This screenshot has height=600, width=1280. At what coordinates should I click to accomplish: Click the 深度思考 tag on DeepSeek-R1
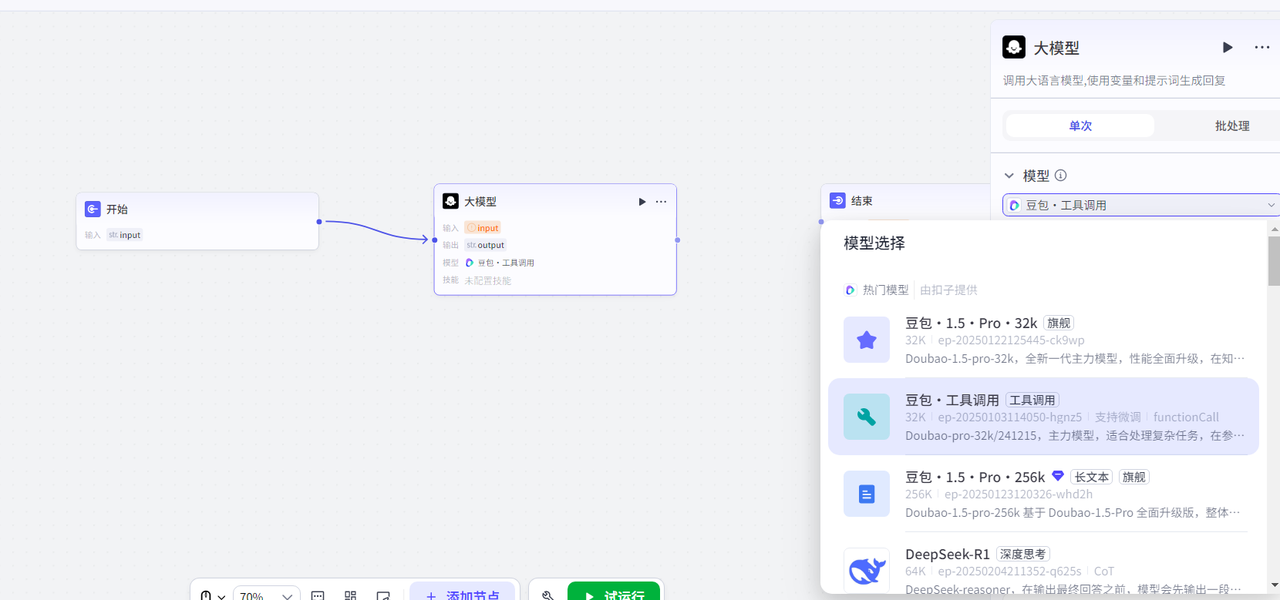(1022, 554)
